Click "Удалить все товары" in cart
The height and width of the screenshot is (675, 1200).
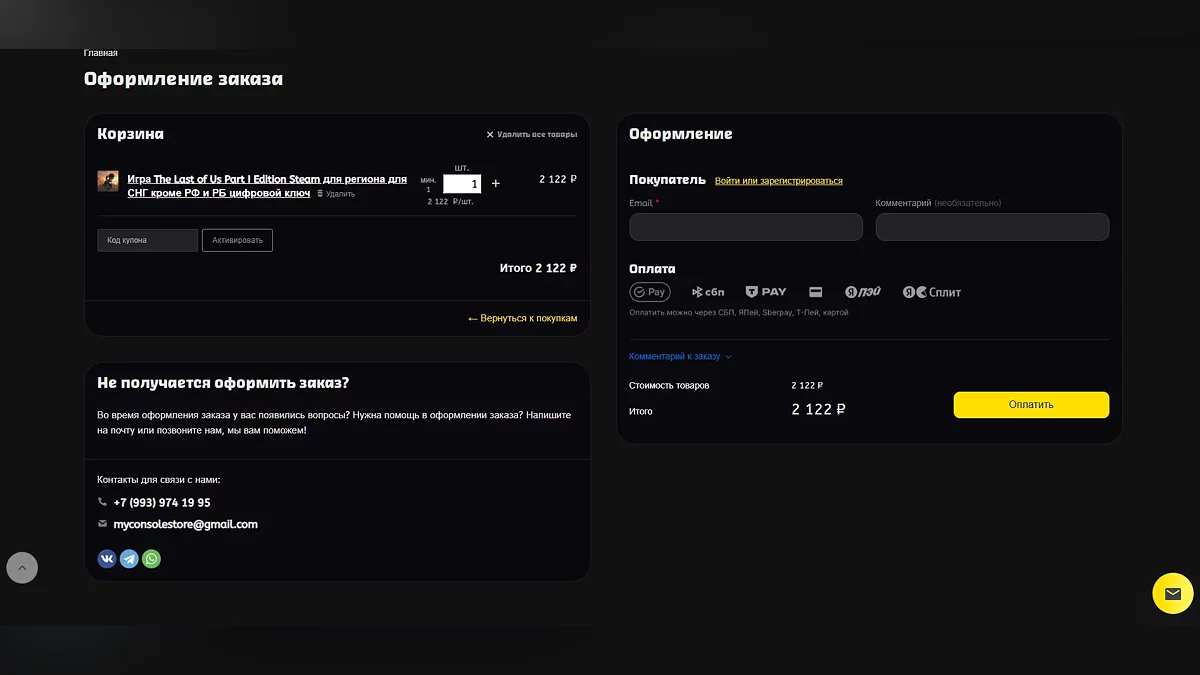click(531, 134)
